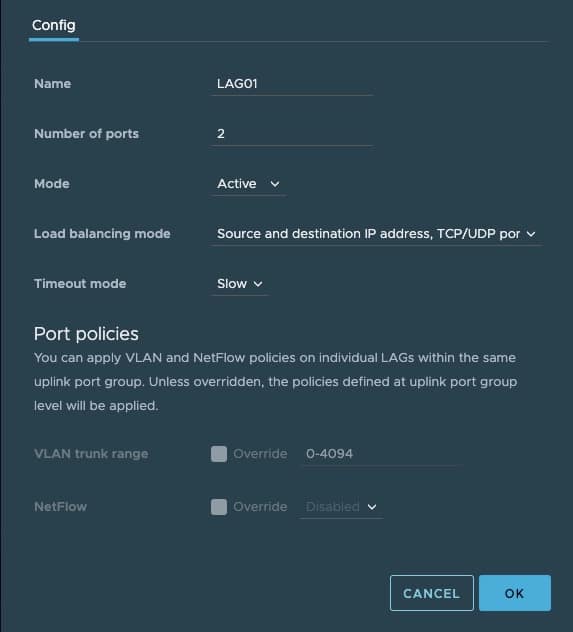
Task: Open the NetFlow Disabled dropdown
Action: tap(341, 507)
